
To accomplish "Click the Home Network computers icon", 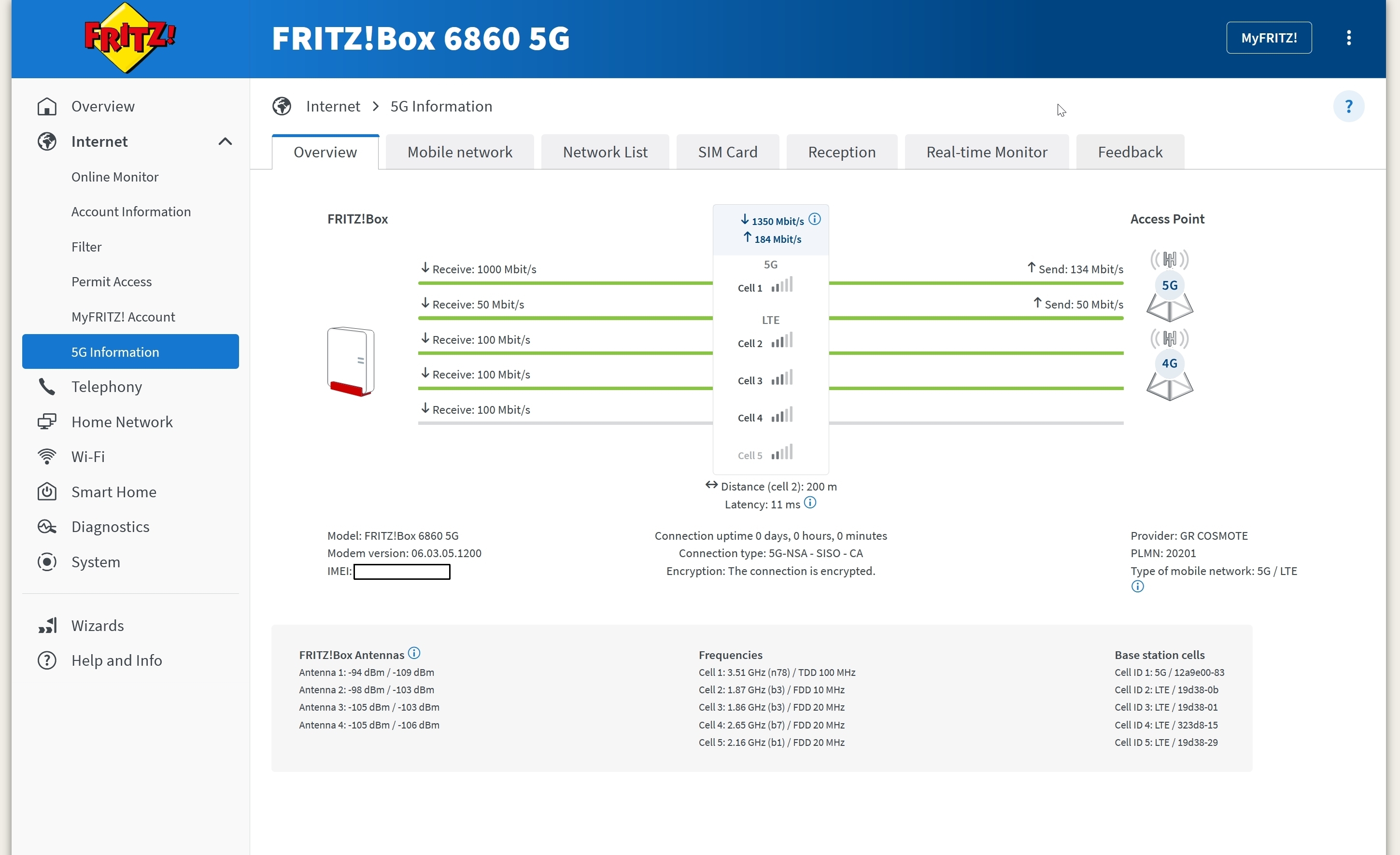I will pos(47,422).
